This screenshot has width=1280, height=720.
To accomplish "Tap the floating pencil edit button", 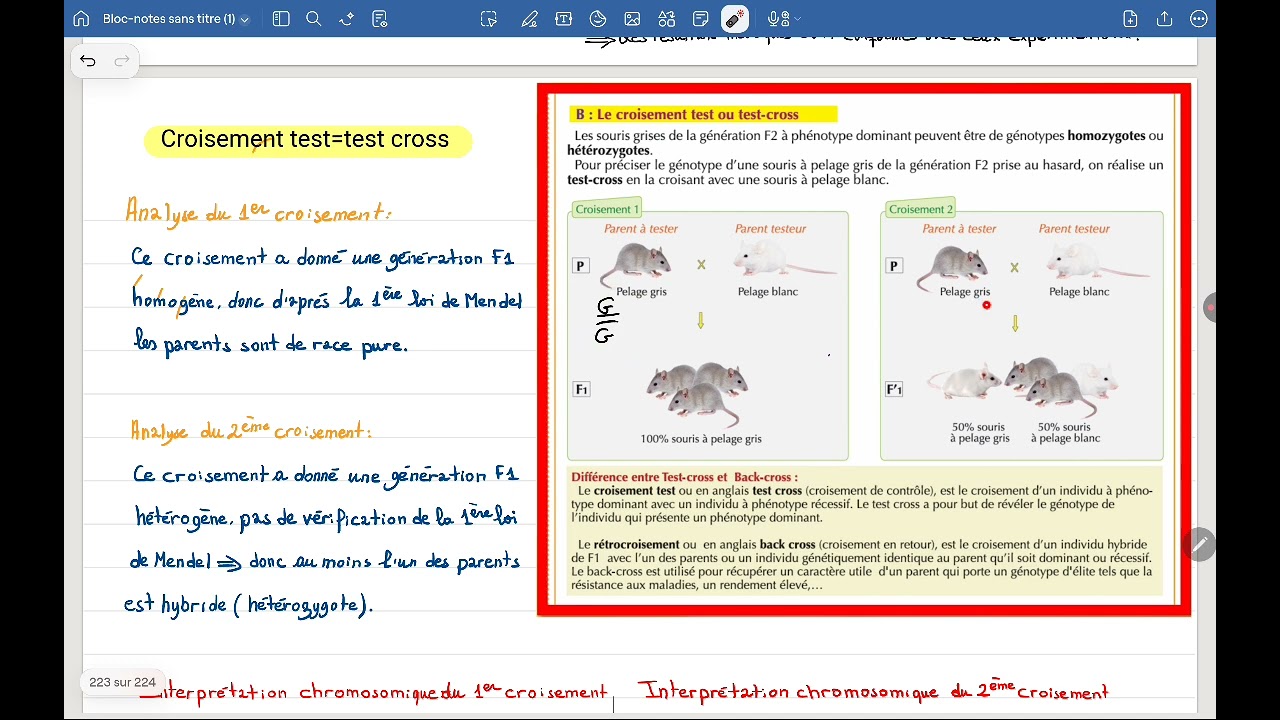I will tap(1200, 544).
